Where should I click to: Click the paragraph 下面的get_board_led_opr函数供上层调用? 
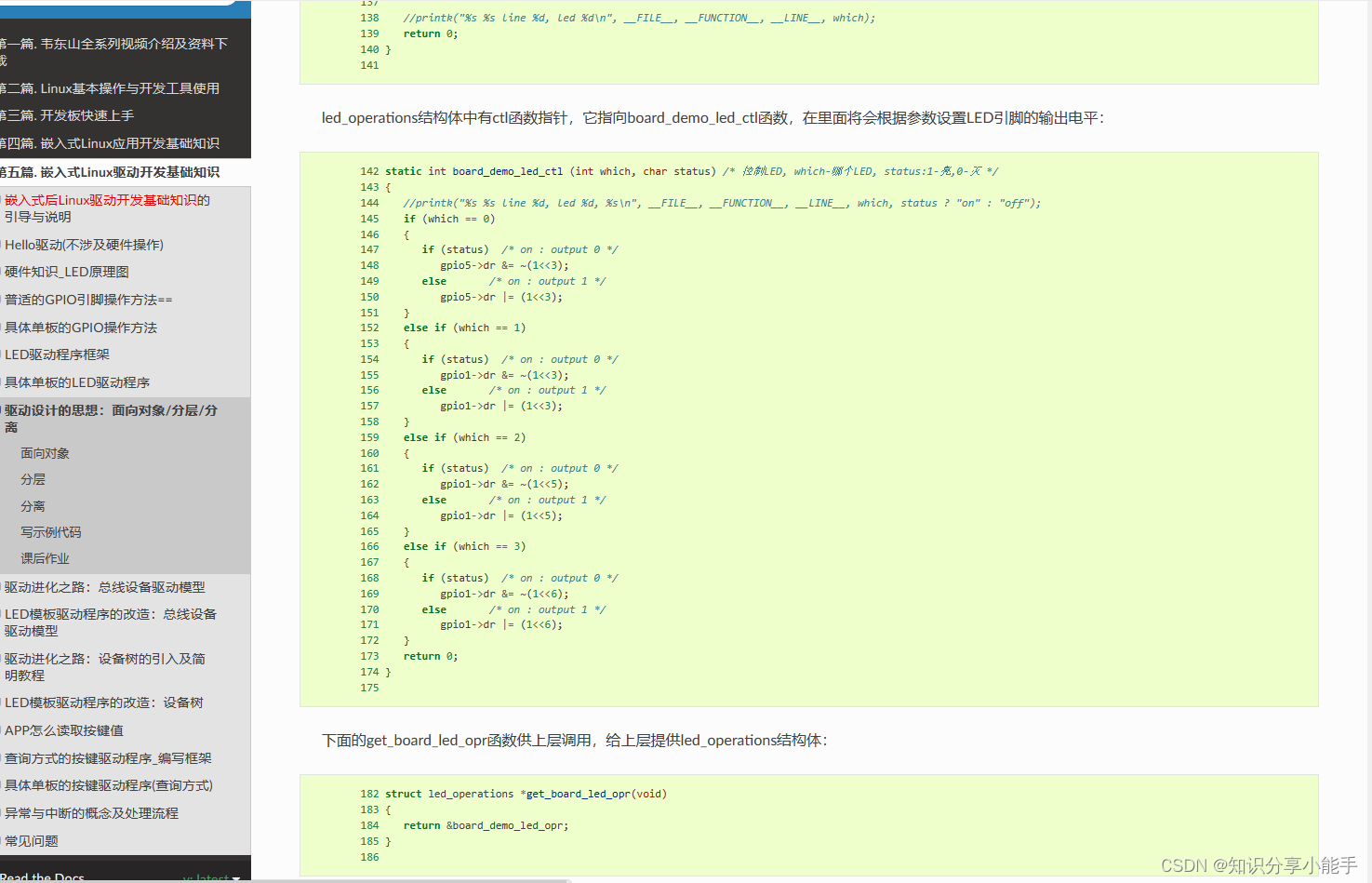(x=574, y=741)
